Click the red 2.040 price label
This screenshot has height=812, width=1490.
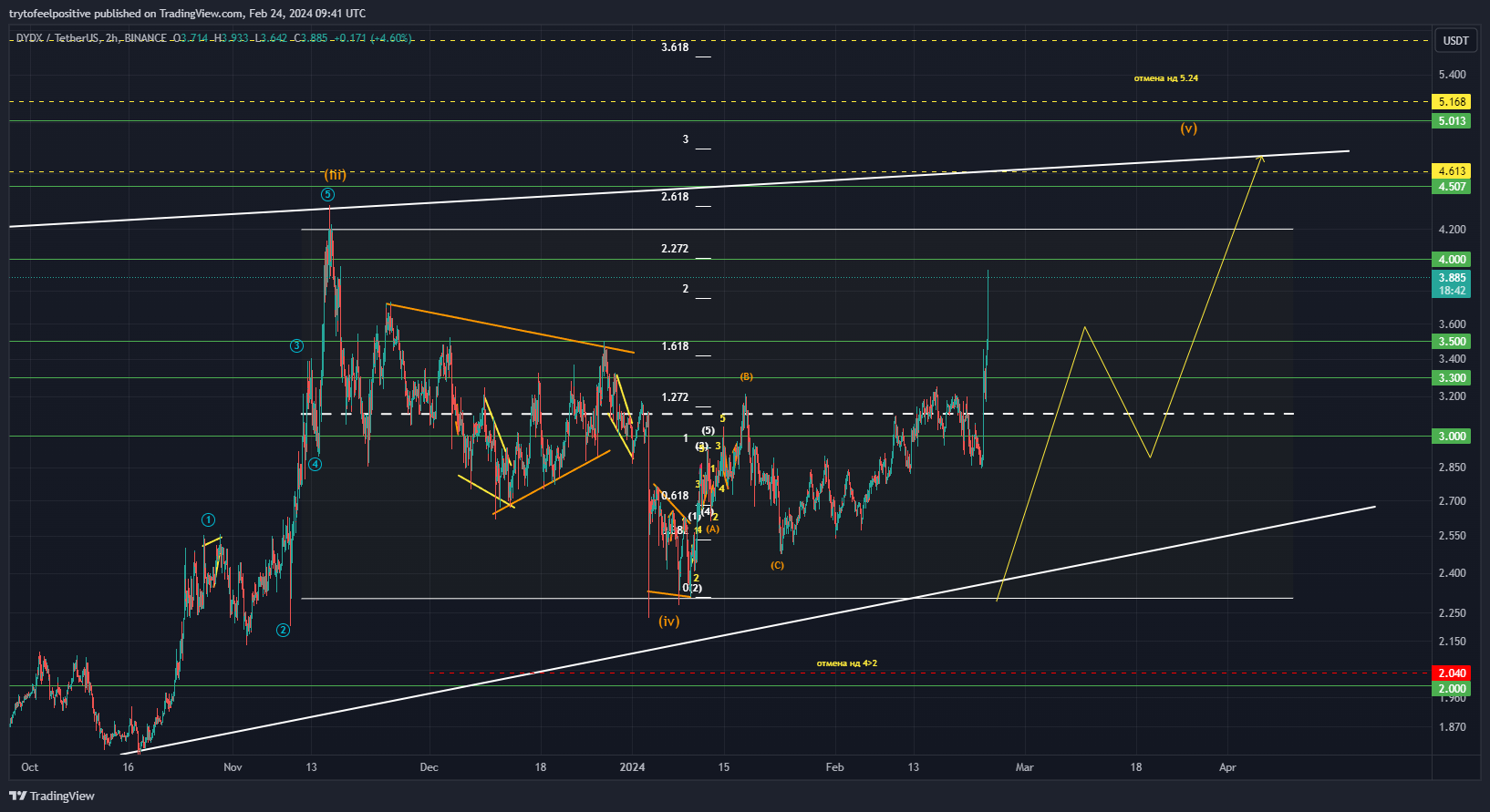pyautogui.click(x=1452, y=673)
